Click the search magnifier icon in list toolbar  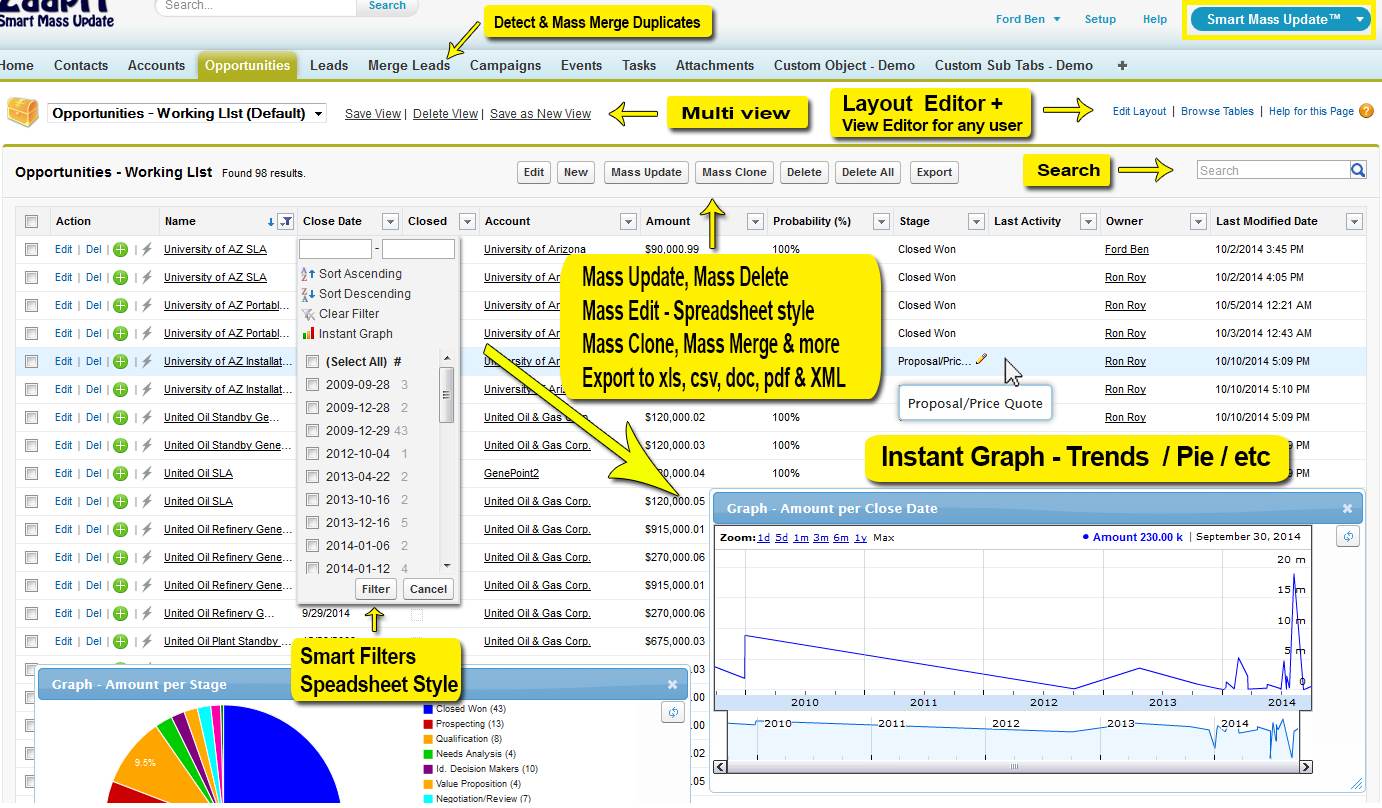(1357, 171)
